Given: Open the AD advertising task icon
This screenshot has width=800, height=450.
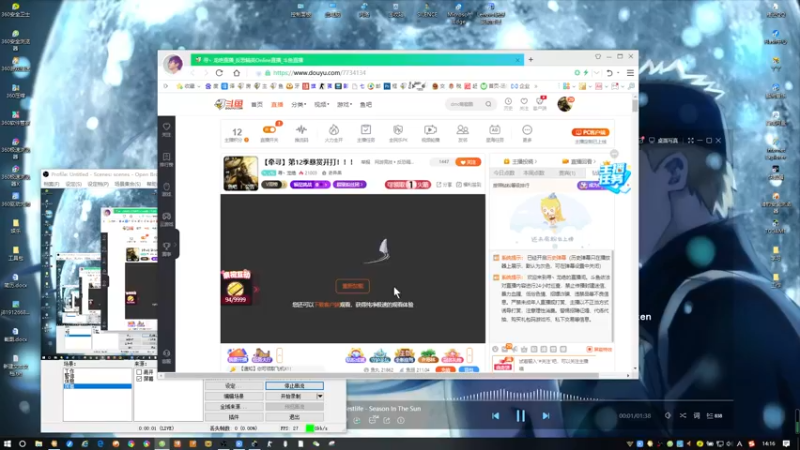Looking at the screenshot, I should [x=494, y=130].
